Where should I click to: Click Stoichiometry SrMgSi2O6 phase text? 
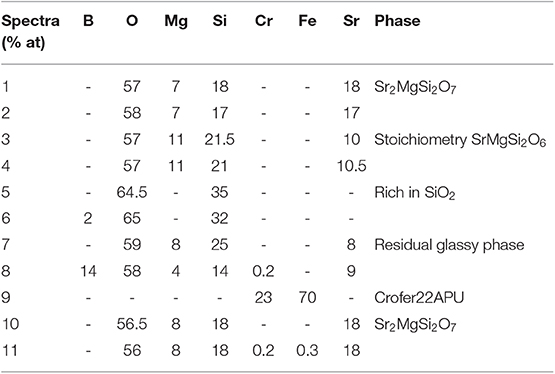coord(460,140)
